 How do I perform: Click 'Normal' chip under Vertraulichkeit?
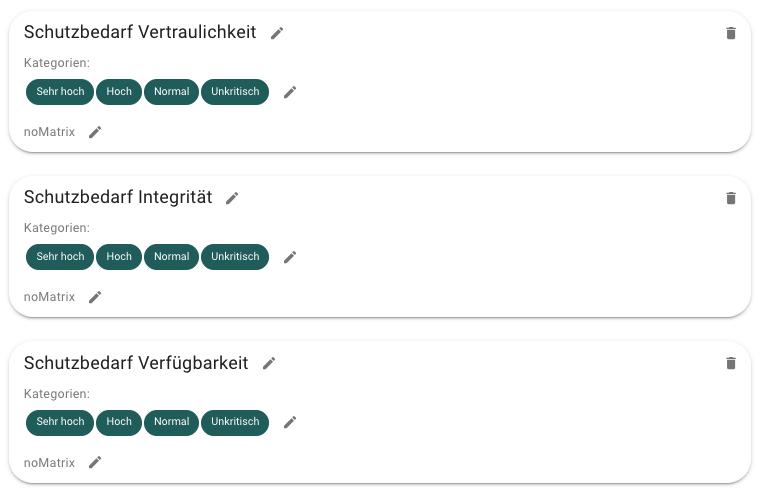coord(171,92)
